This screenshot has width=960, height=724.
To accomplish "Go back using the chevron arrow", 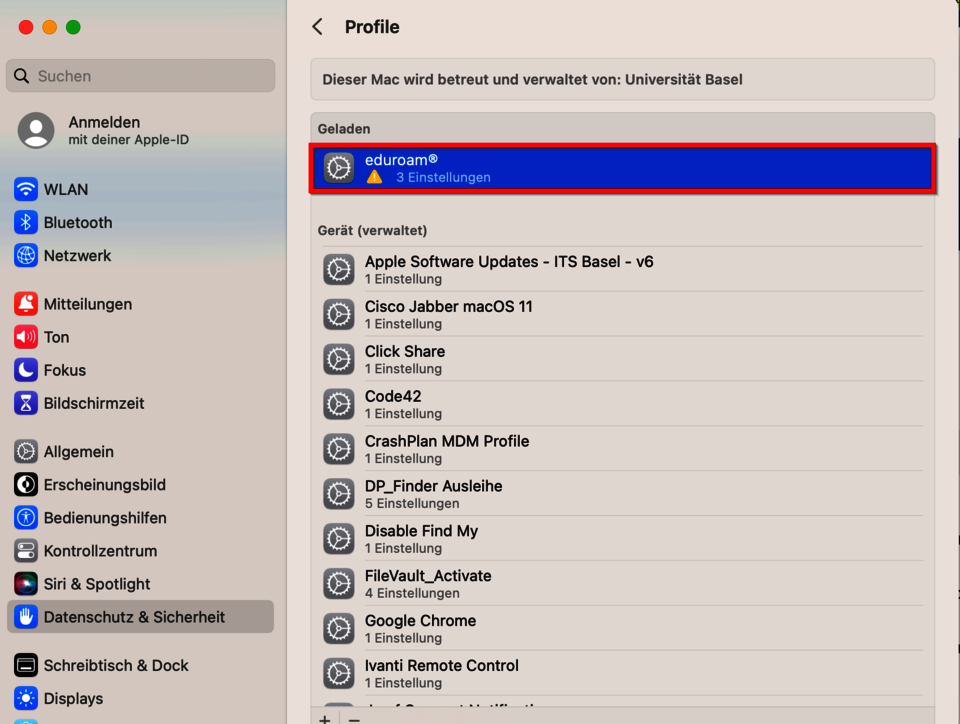I will (318, 27).
